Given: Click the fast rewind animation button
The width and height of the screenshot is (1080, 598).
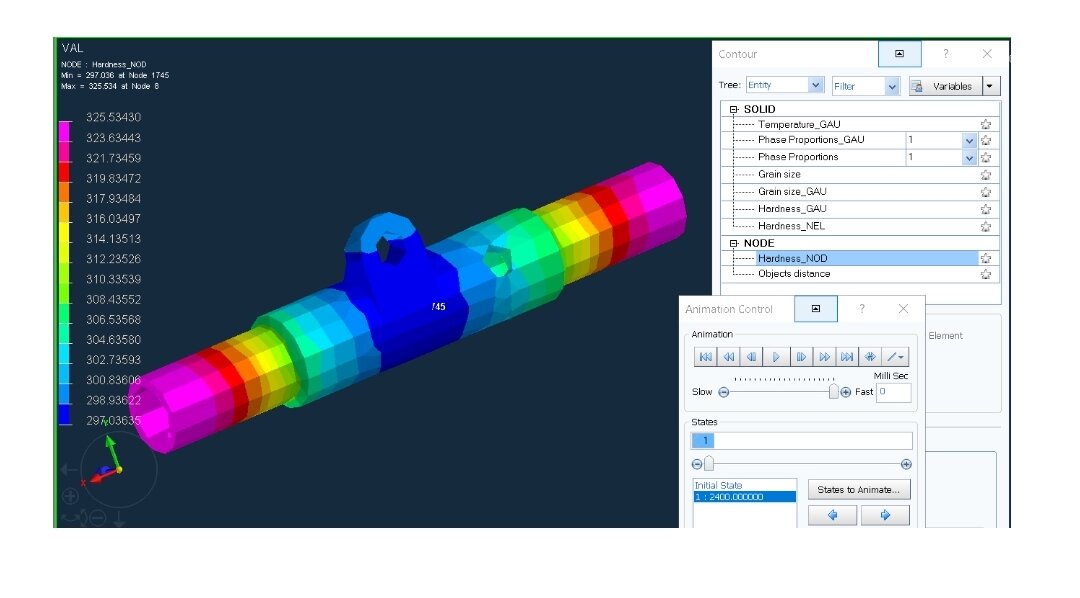Looking at the screenshot, I should [x=729, y=357].
